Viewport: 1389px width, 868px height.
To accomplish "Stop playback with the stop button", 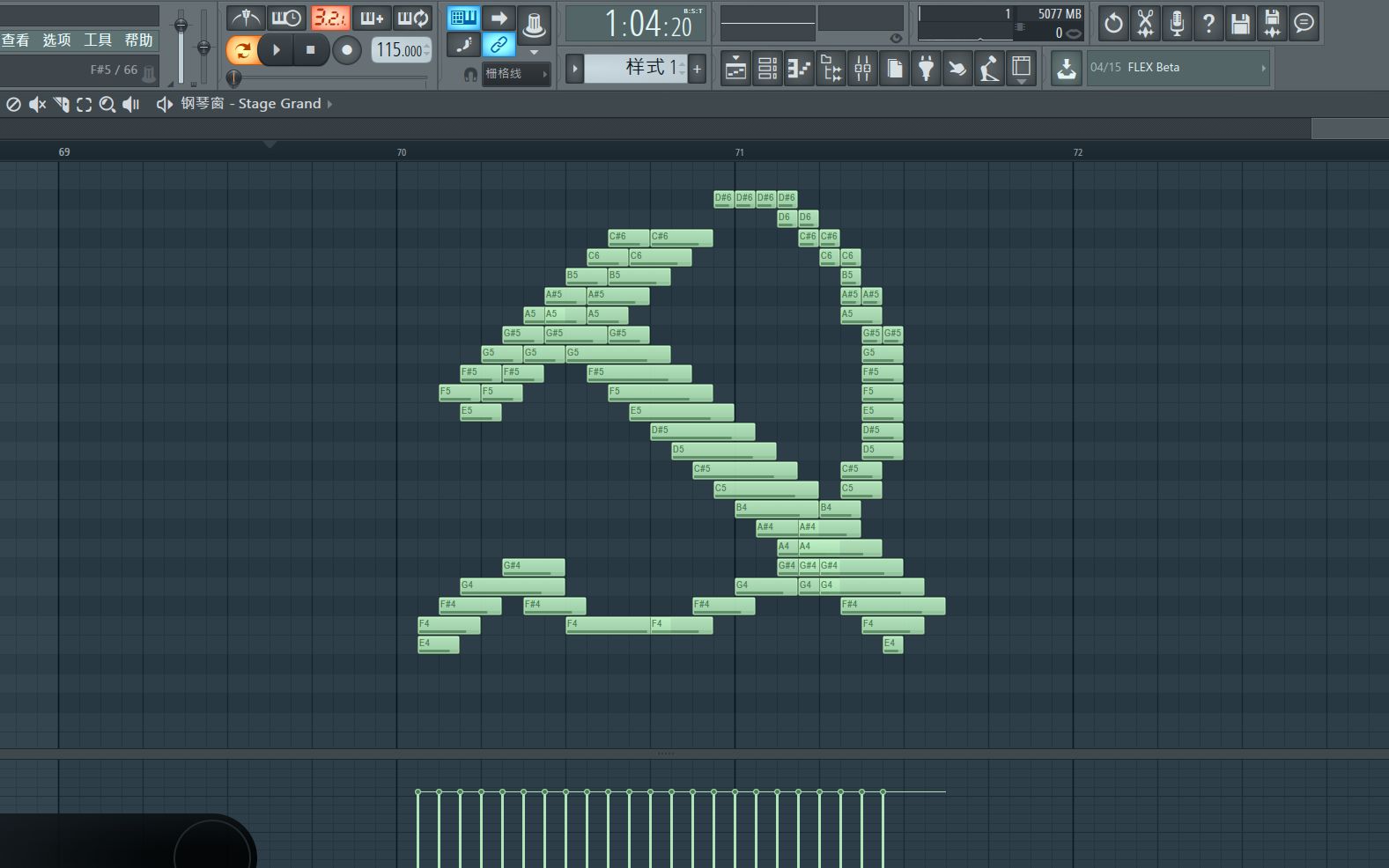I will pos(310,50).
